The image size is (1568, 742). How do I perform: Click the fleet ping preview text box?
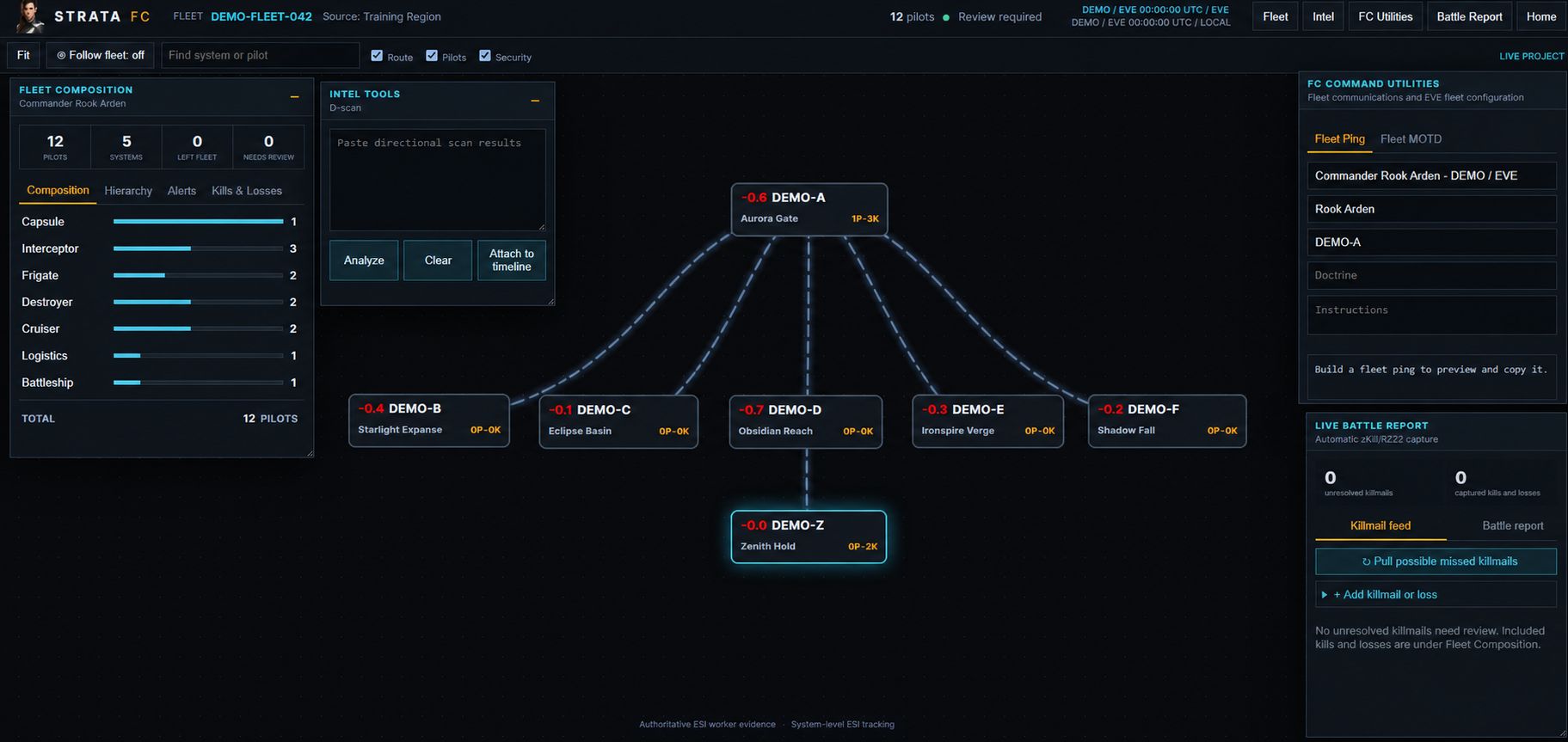click(x=1431, y=377)
